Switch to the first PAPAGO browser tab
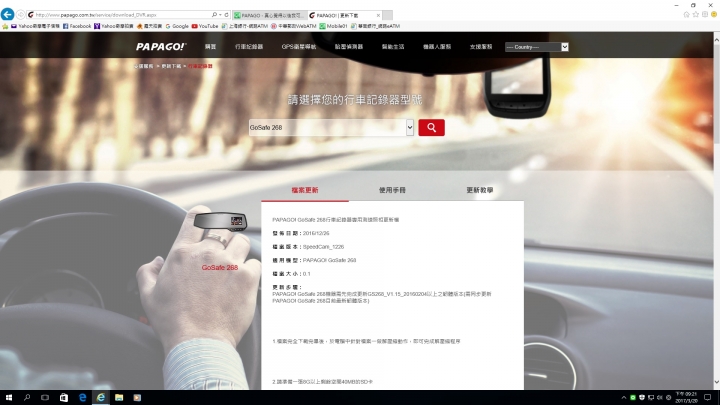 tap(270, 15)
